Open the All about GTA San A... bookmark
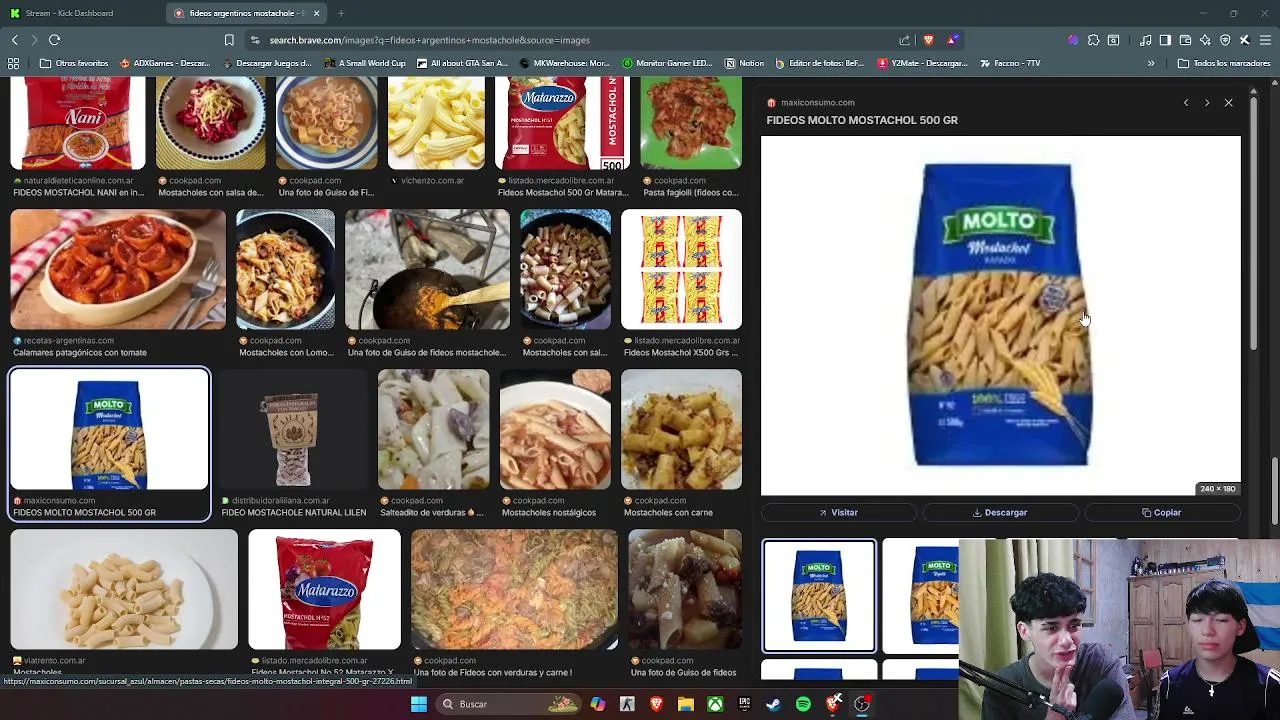Image resolution: width=1280 pixels, height=720 pixels. coord(462,63)
